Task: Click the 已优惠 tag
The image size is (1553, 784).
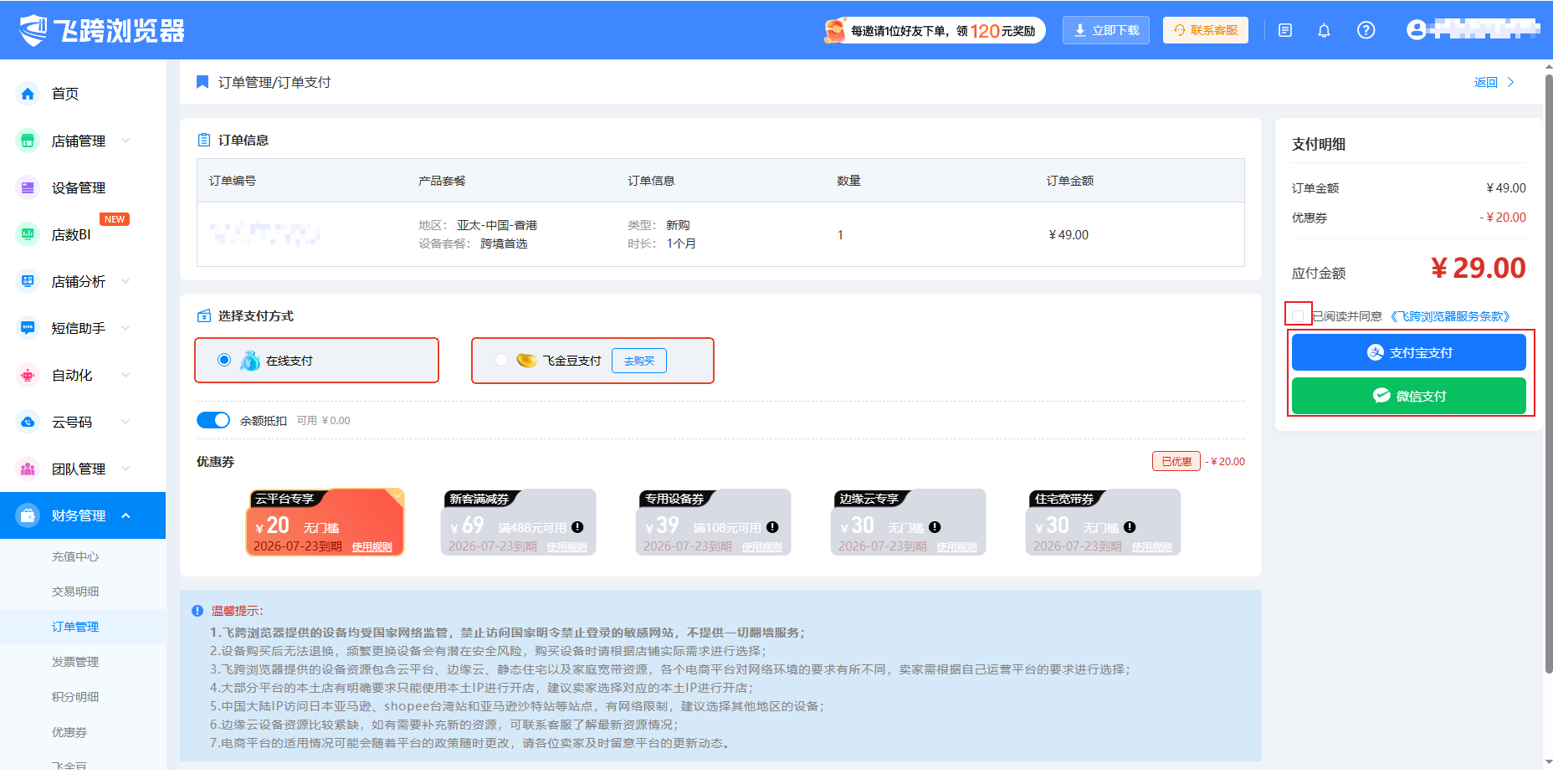Action: (1176, 461)
